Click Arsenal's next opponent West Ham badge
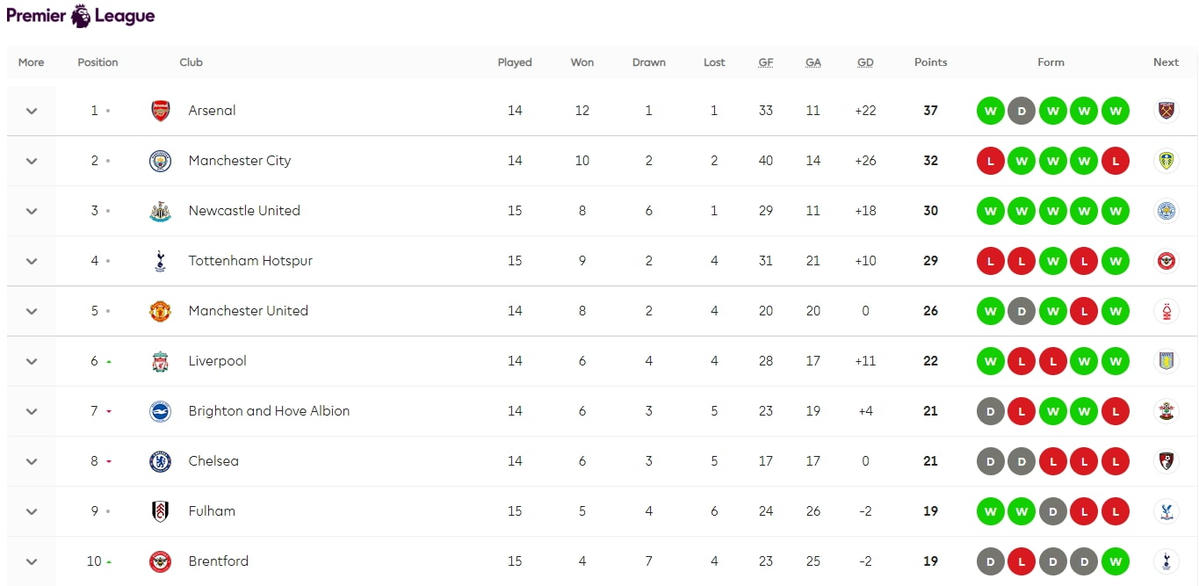 pos(1166,111)
